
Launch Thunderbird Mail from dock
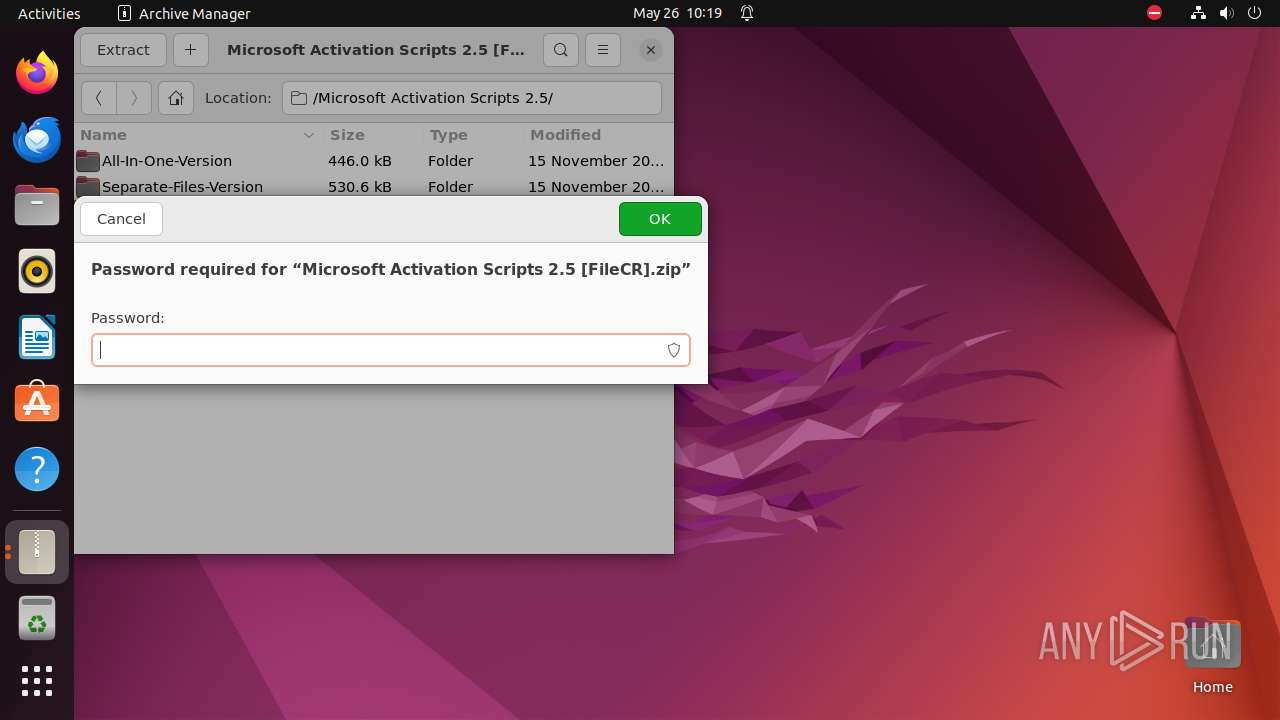tap(37, 139)
